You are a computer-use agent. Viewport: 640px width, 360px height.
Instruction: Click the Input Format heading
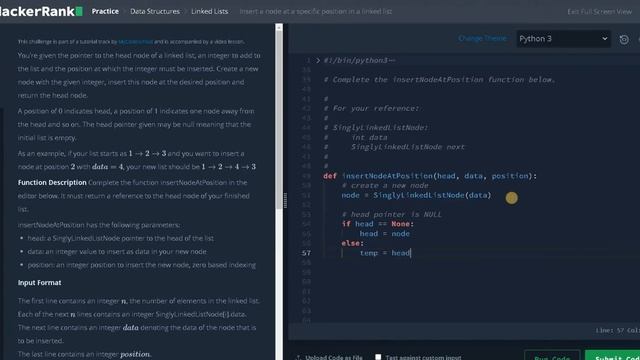(39, 282)
